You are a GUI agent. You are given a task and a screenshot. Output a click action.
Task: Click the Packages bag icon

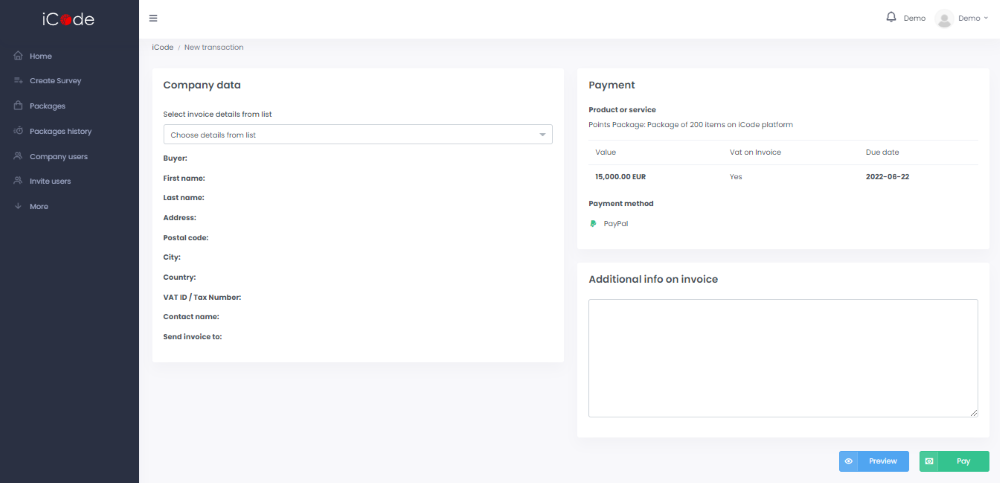point(18,106)
